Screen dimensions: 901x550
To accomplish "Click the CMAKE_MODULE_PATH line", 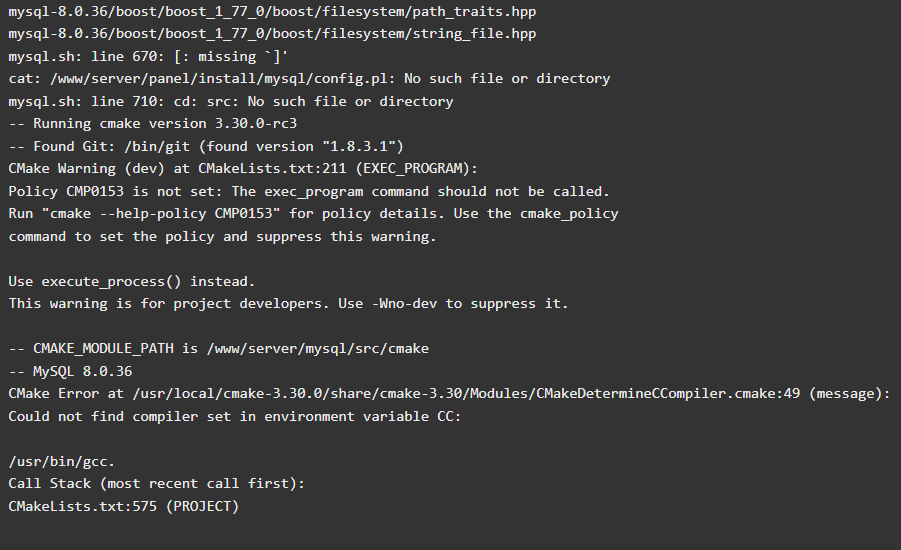I will coord(218,349).
